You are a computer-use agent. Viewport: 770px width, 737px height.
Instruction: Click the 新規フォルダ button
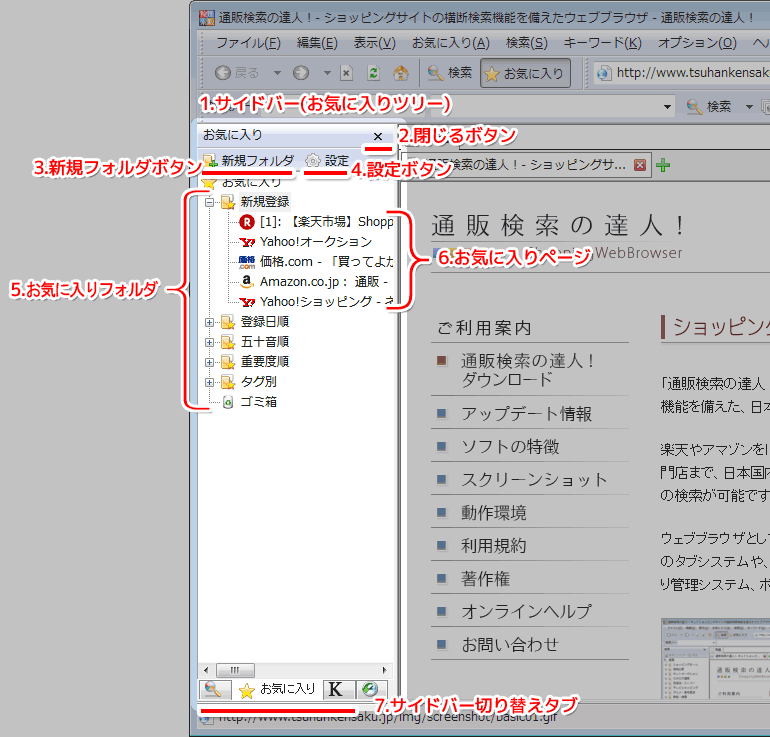coord(248,161)
